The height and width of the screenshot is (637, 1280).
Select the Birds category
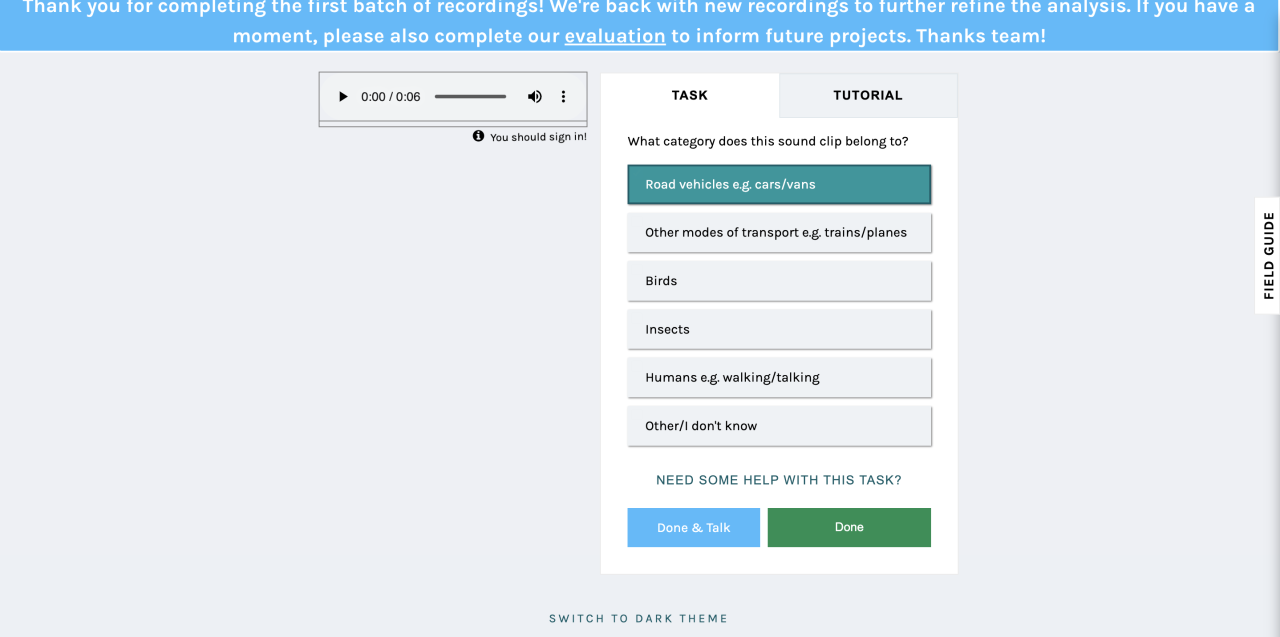779,281
